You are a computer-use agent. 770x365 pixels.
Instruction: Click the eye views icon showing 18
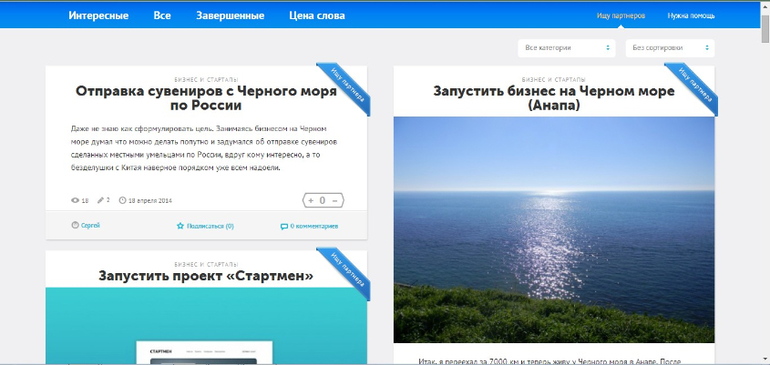tap(75, 200)
